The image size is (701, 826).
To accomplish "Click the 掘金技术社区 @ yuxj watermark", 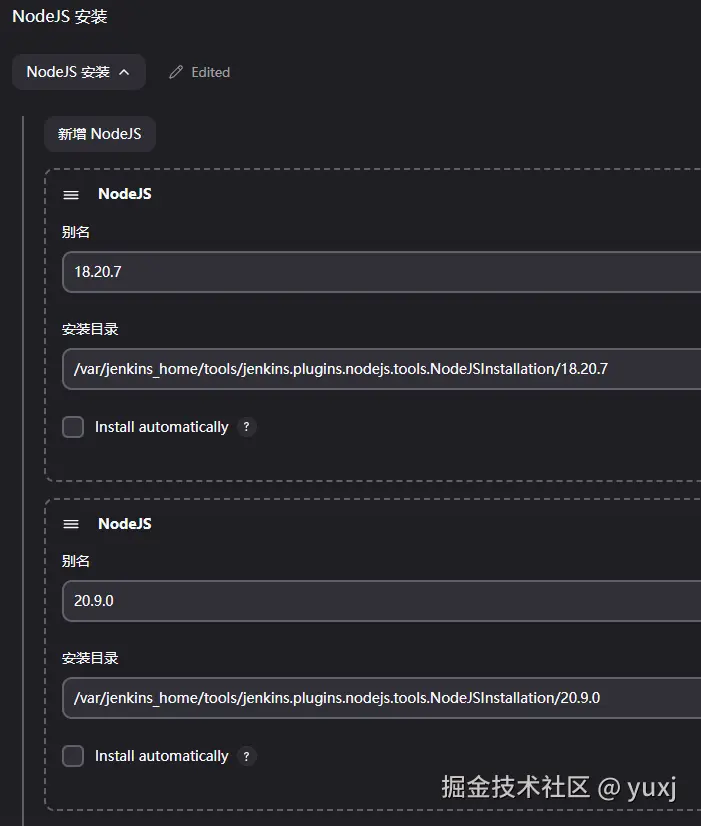I will point(559,788).
